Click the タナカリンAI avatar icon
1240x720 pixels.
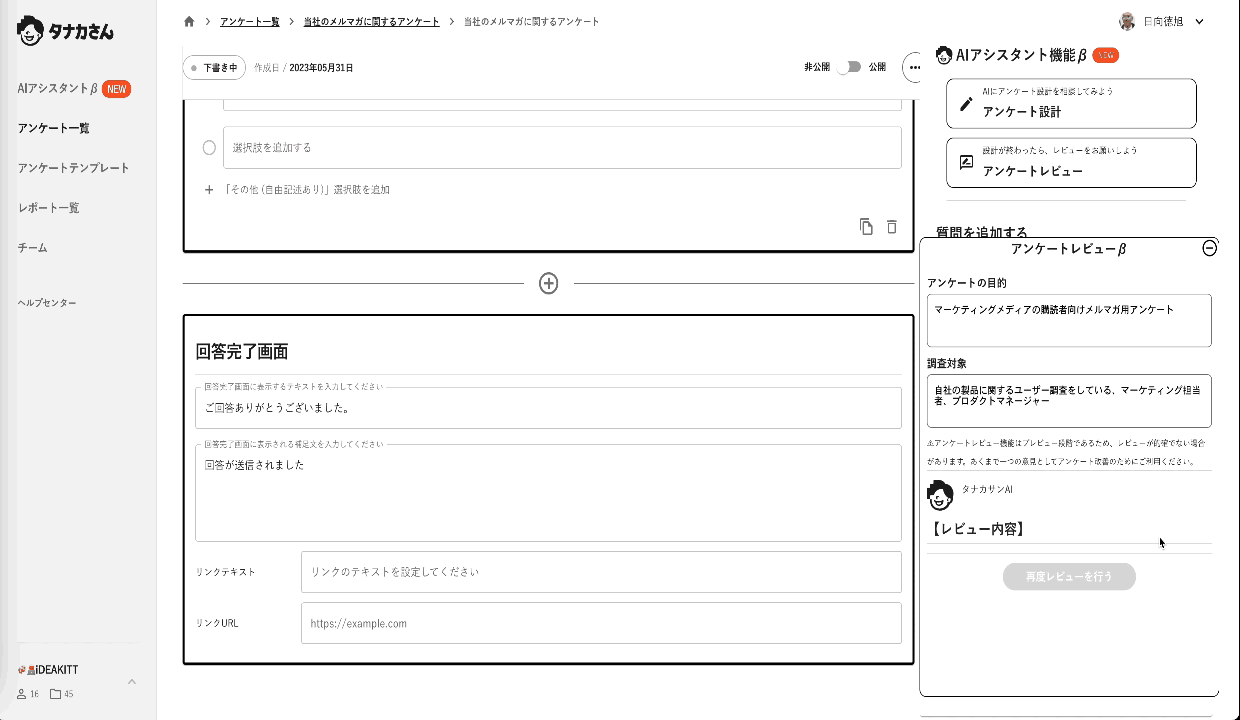(x=940, y=494)
